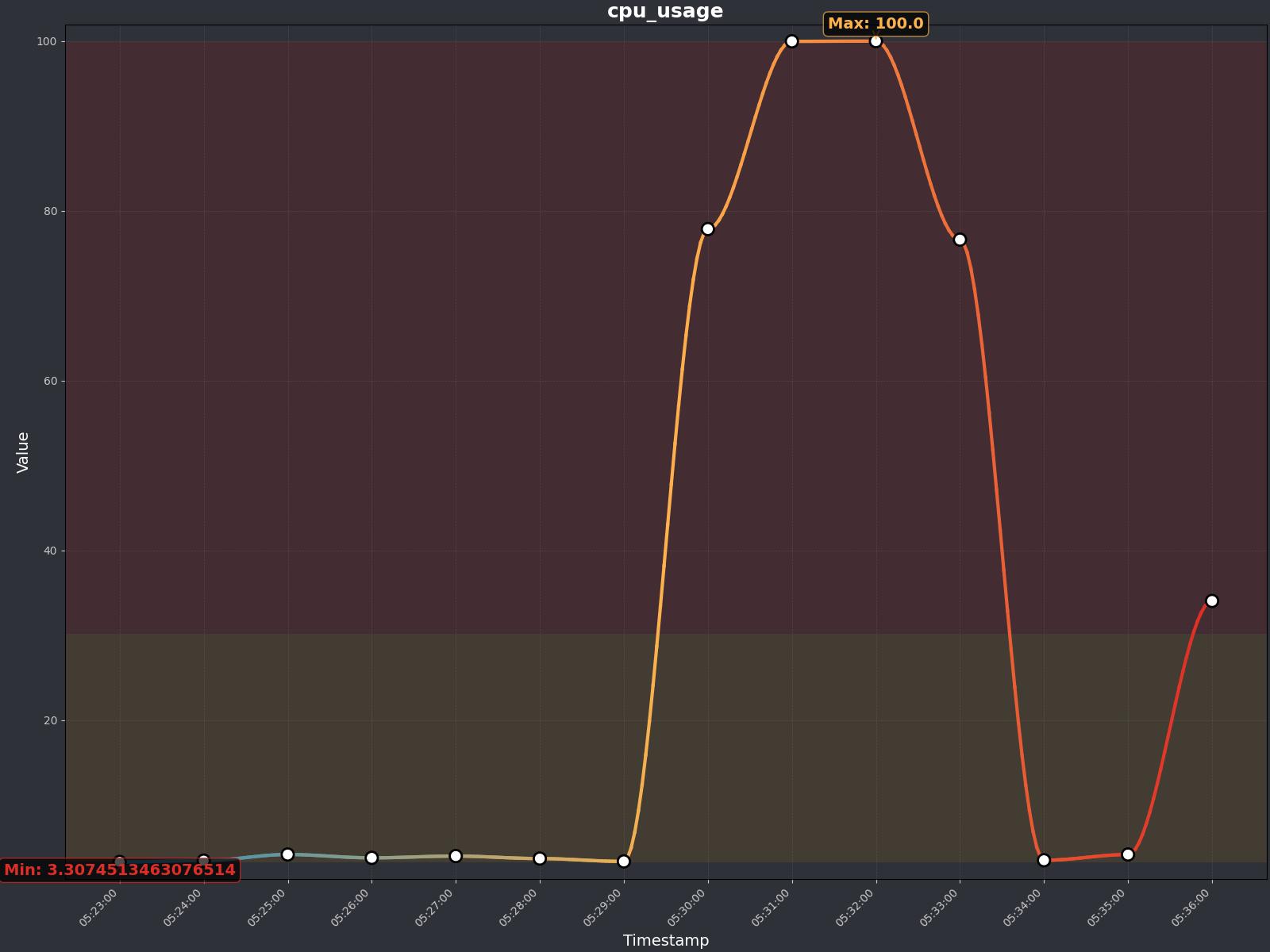Click the data point at 05:28:00

coord(540,858)
